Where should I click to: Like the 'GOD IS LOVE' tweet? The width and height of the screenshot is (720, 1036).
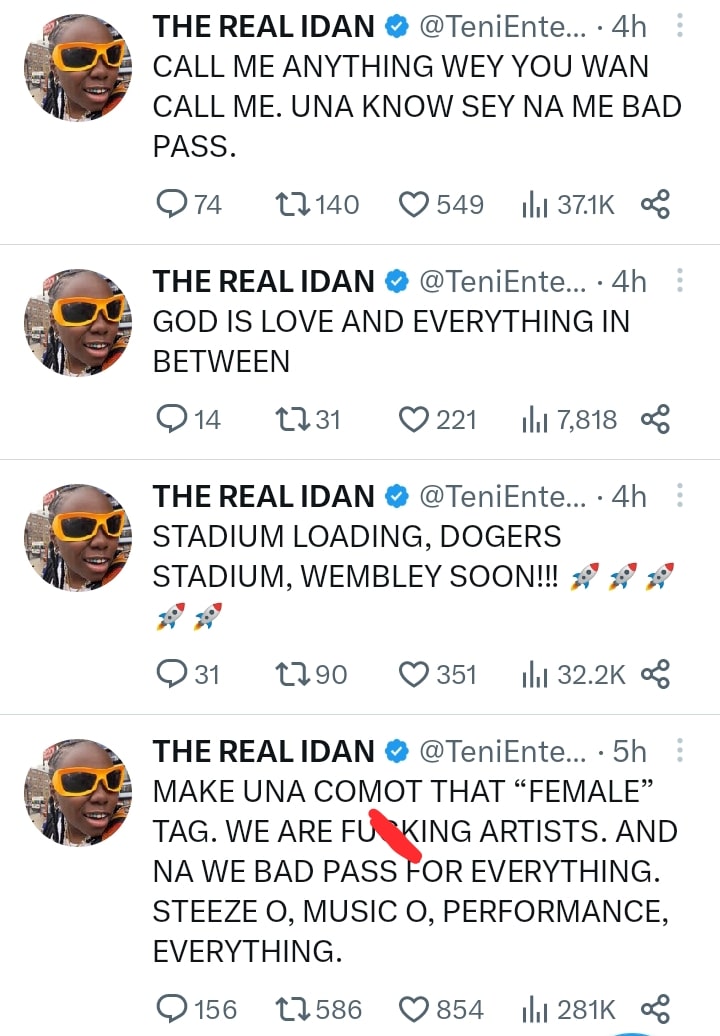pyautogui.click(x=413, y=420)
